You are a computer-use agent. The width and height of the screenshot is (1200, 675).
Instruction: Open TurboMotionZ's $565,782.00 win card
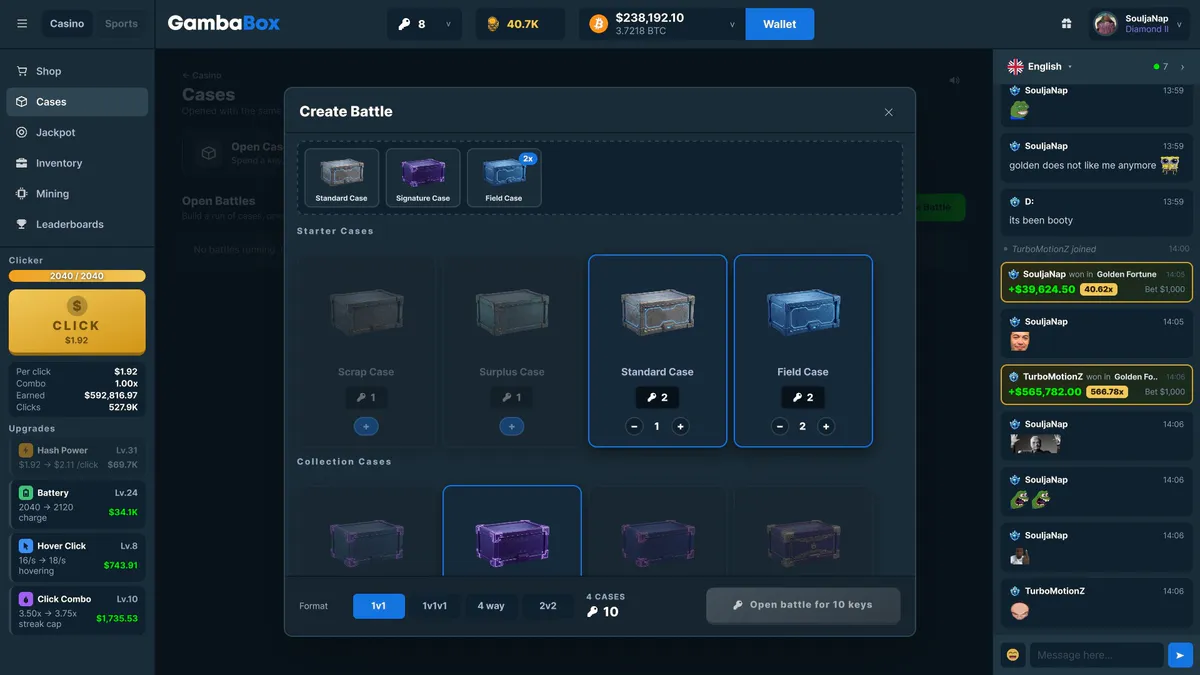(x=1097, y=384)
